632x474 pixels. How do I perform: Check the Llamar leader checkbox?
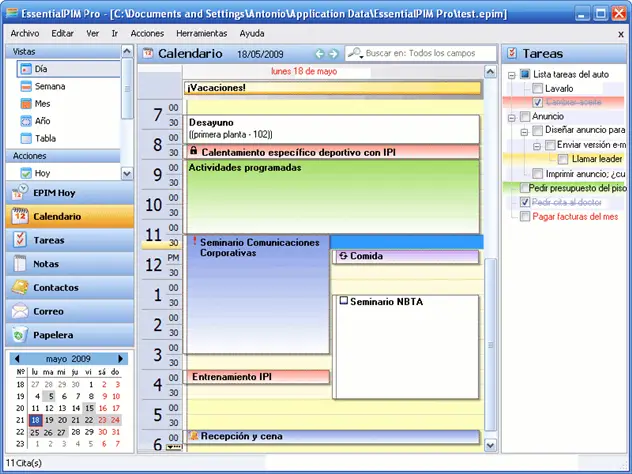pyautogui.click(x=563, y=159)
